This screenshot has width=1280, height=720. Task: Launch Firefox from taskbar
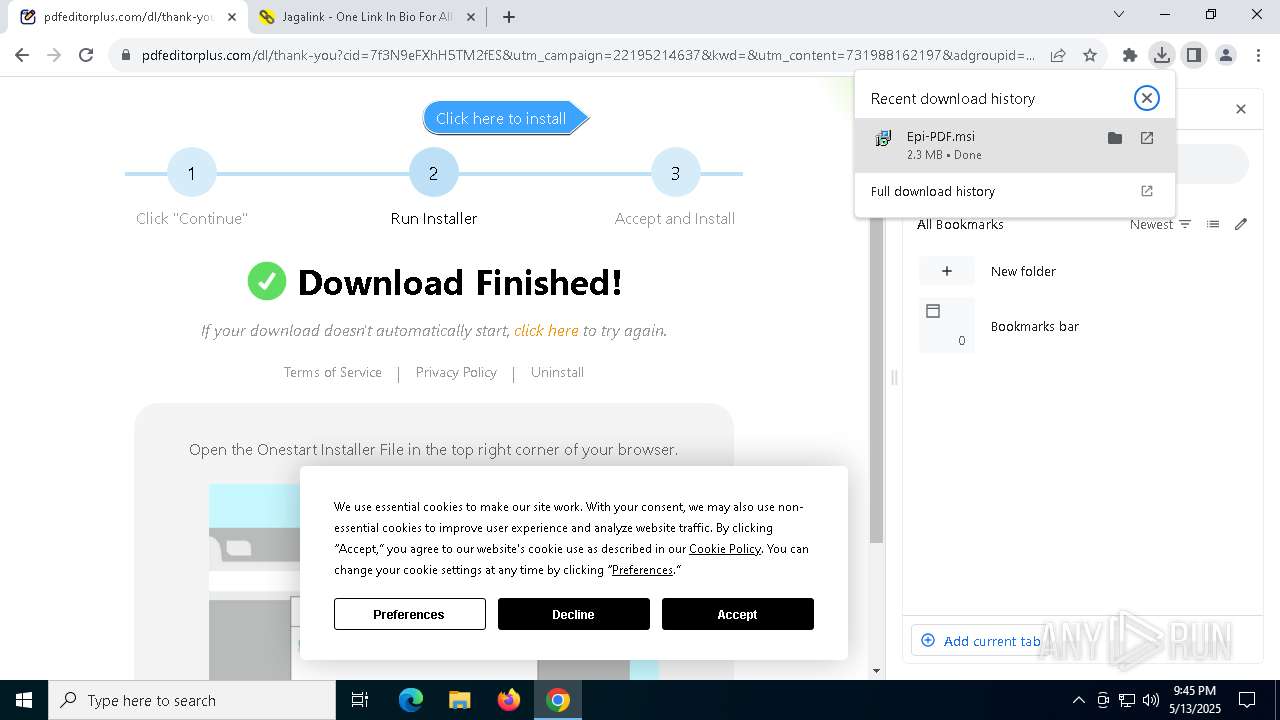click(509, 700)
